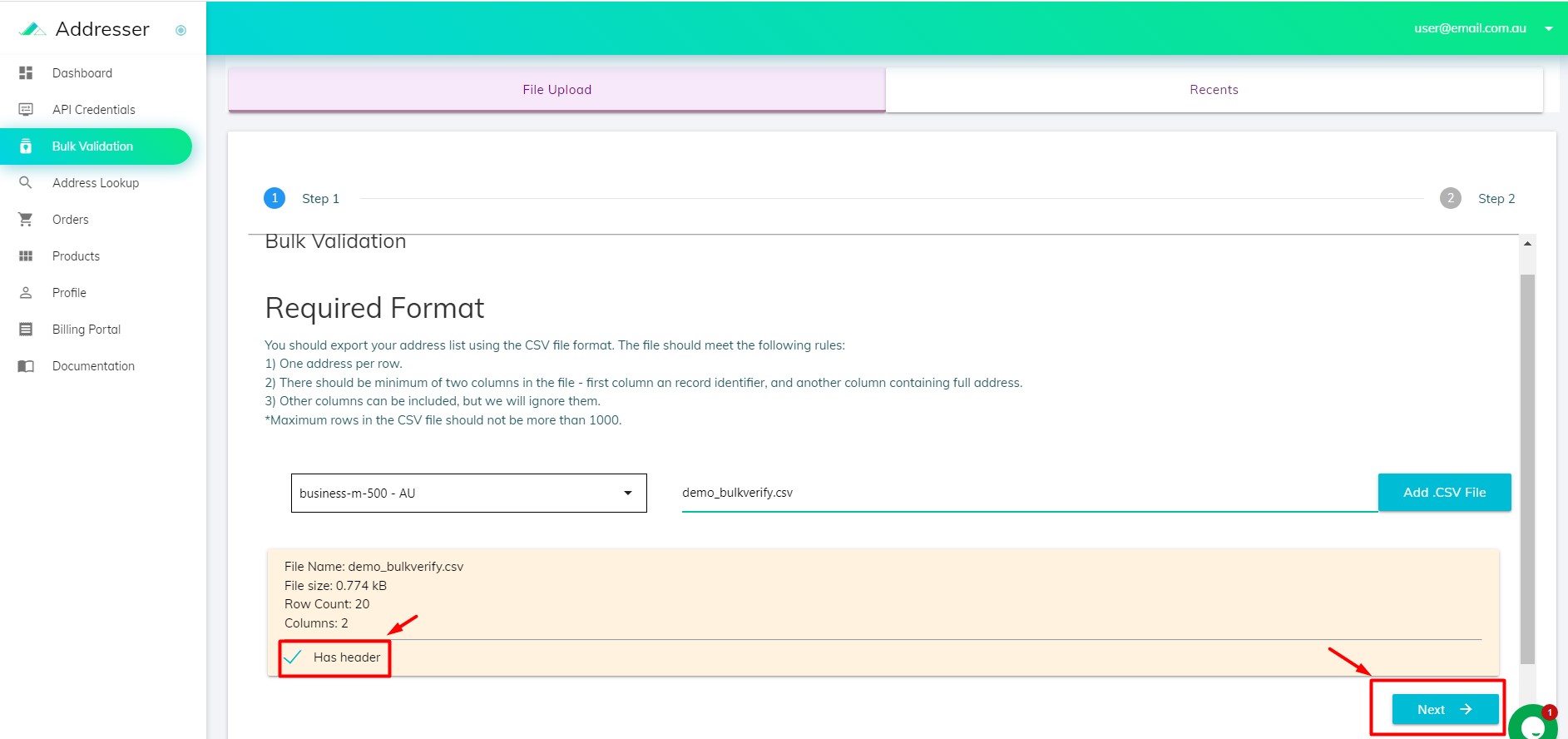This screenshot has height=739, width=1568.
Task: Click the Billing Portal icon
Action: coord(26,330)
